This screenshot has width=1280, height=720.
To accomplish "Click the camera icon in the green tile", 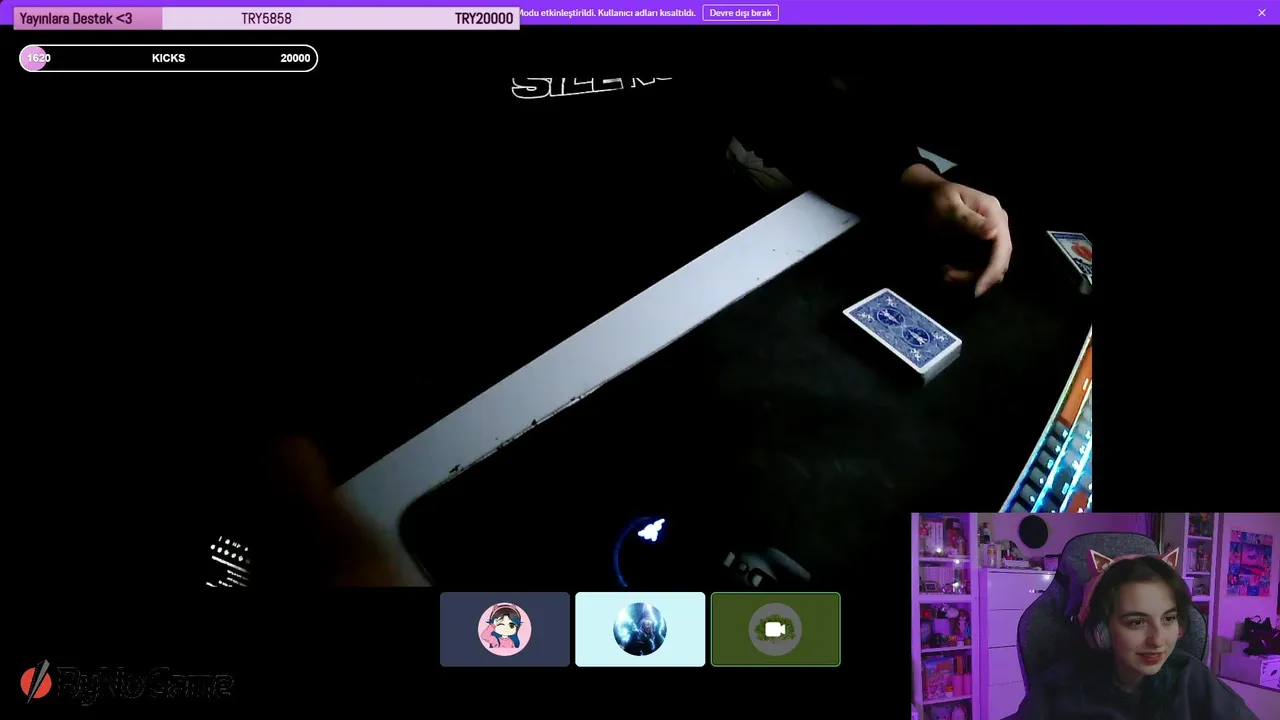I will pyautogui.click(x=775, y=629).
